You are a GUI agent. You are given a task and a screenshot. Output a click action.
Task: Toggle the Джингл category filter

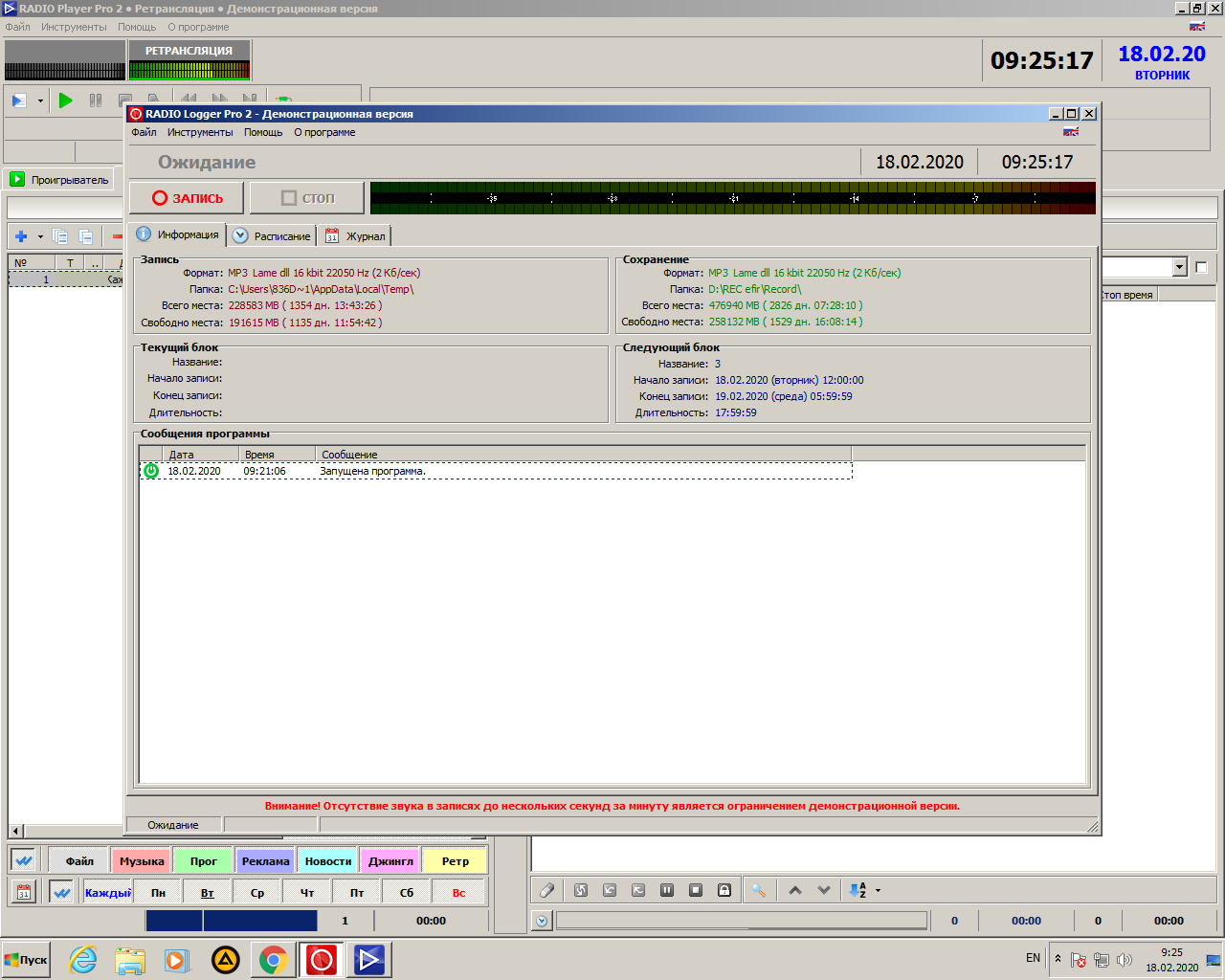tap(390, 861)
